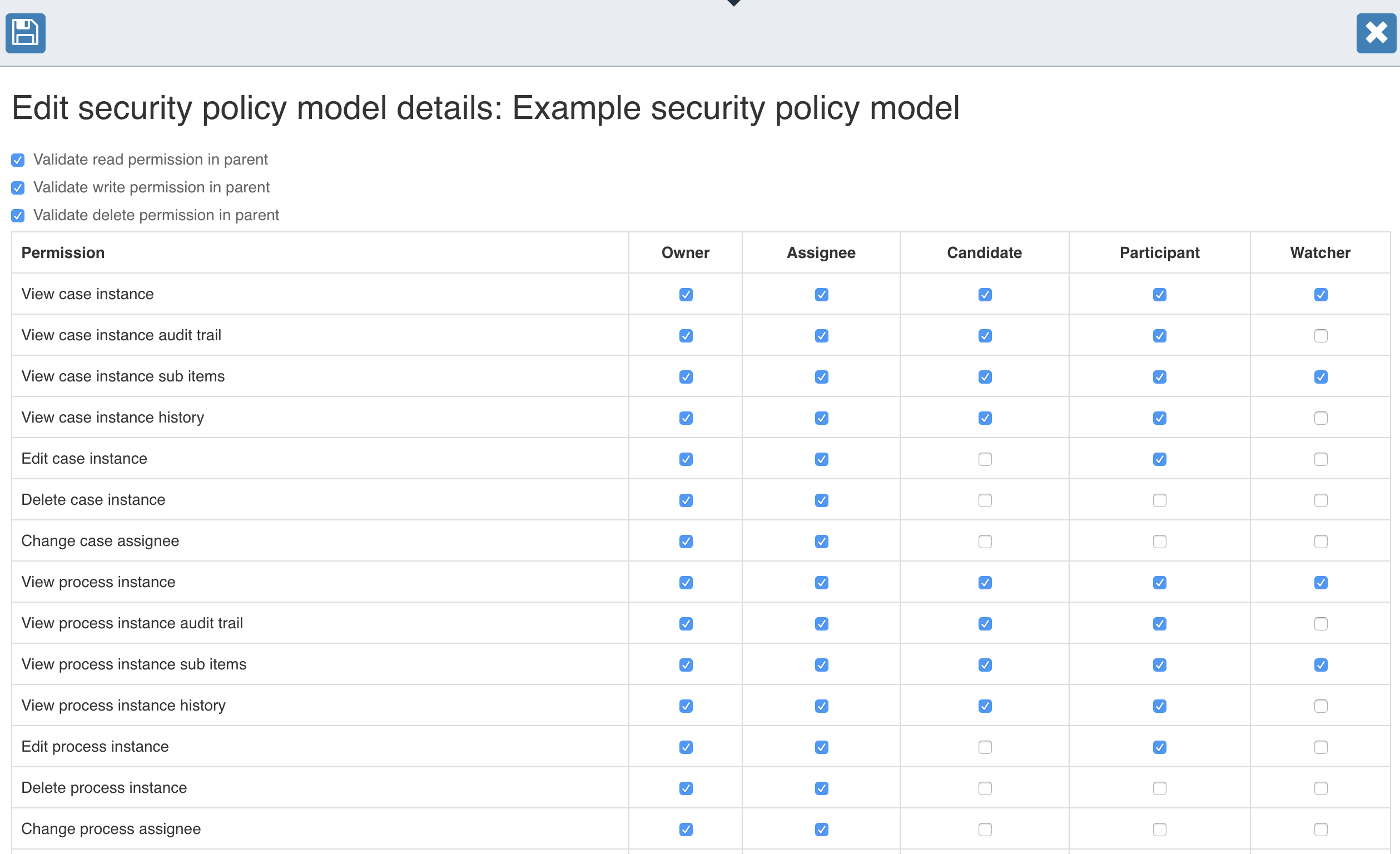Grant Watcher permission for 'View process instance history'
Viewport: 1400px width, 854px height.
click(1320, 706)
